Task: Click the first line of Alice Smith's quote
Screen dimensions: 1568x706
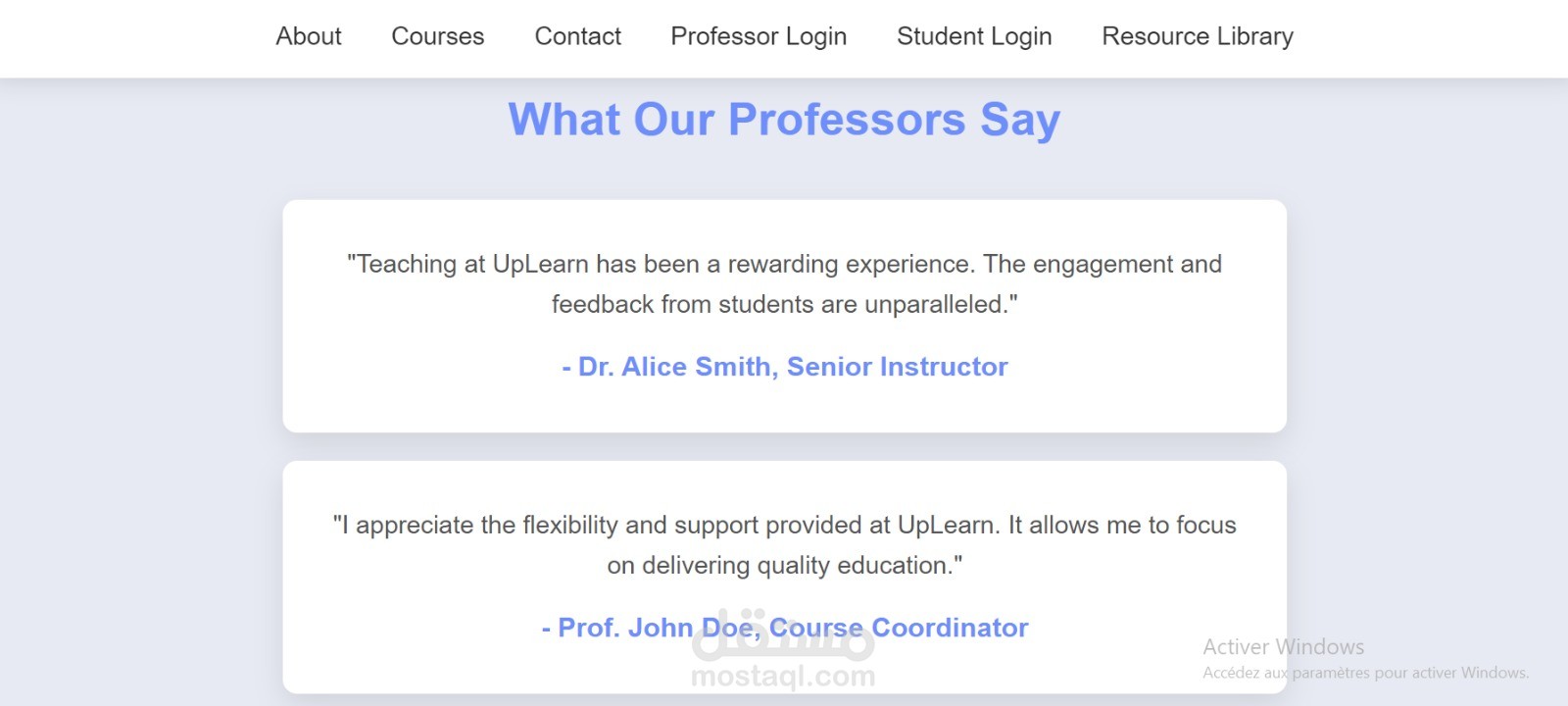Action: tap(784, 264)
